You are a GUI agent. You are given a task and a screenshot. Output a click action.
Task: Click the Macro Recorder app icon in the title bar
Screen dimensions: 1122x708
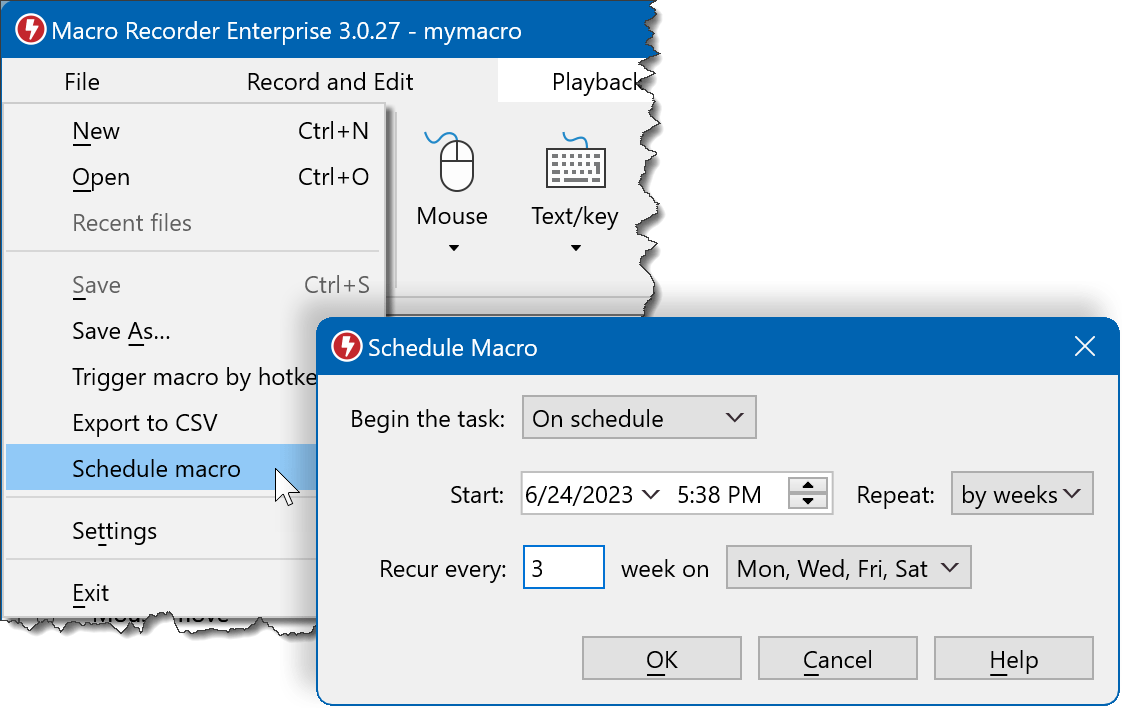(30, 30)
